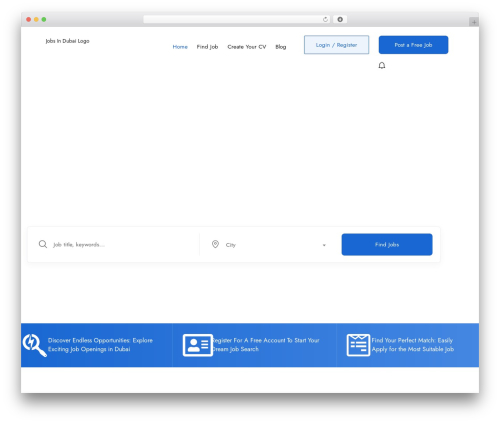Reload page using browser refresh icon
Viewport: 500px width, 423px height.
[325, 19]
